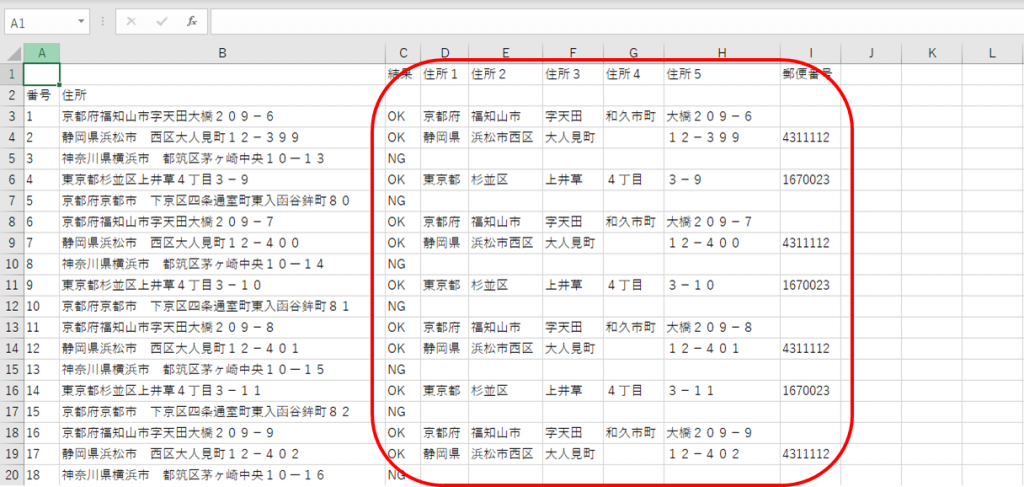The width and height of the screenshot is (1024, 487).
Task: Select row 1 header
Action: pos(12,74)
